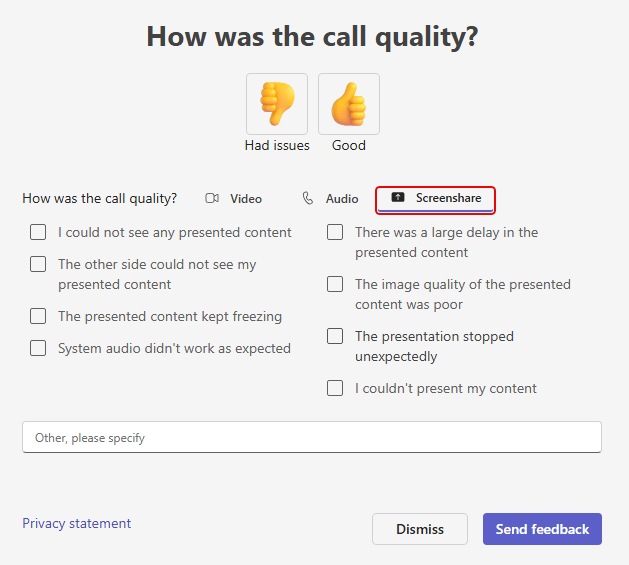
Task: Click the video camera icon
Action: click(x=212, y=198)
